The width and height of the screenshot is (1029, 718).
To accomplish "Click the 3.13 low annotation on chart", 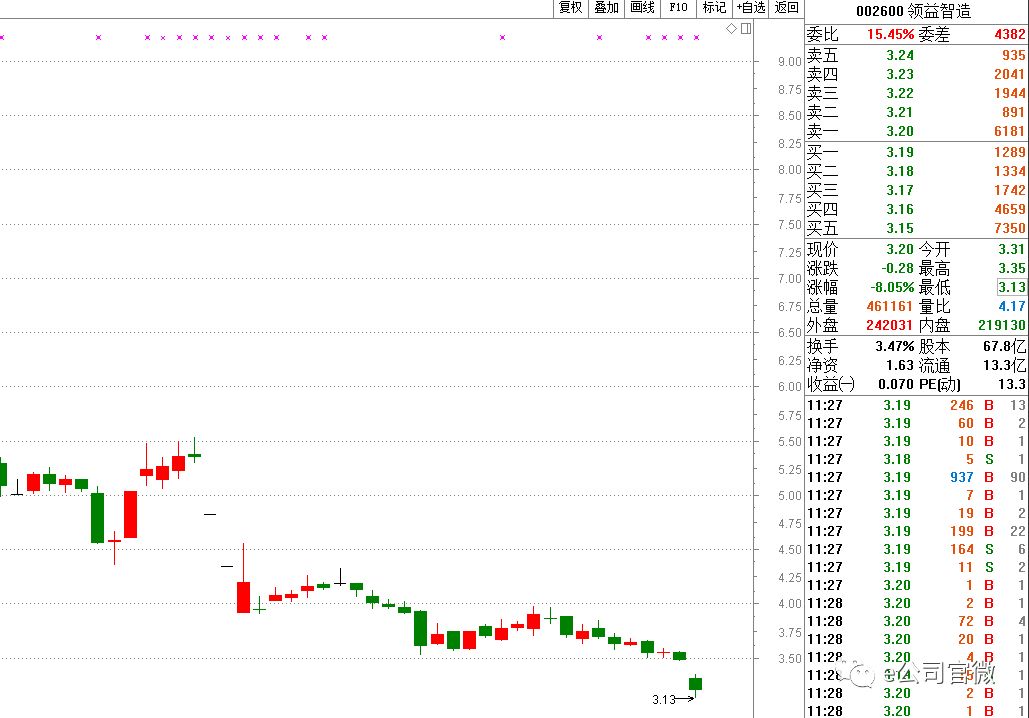I will tap(663, 700).
